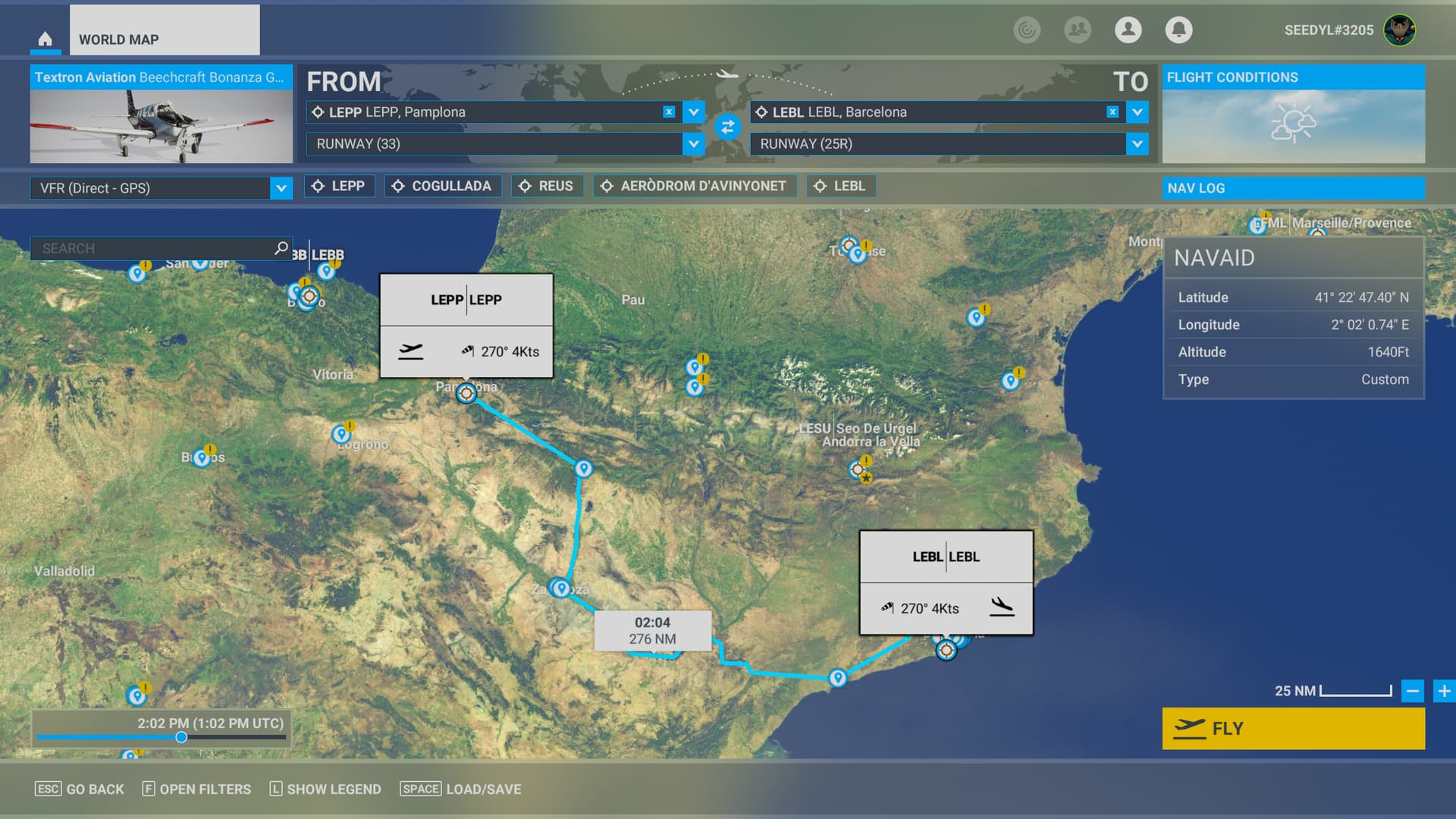
Task: Click the search magnifier icon
Action: [x=281, y=248]
